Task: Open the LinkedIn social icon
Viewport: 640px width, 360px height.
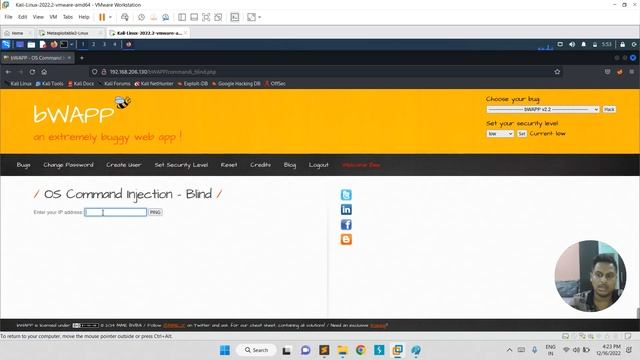Action: point(346,210)
